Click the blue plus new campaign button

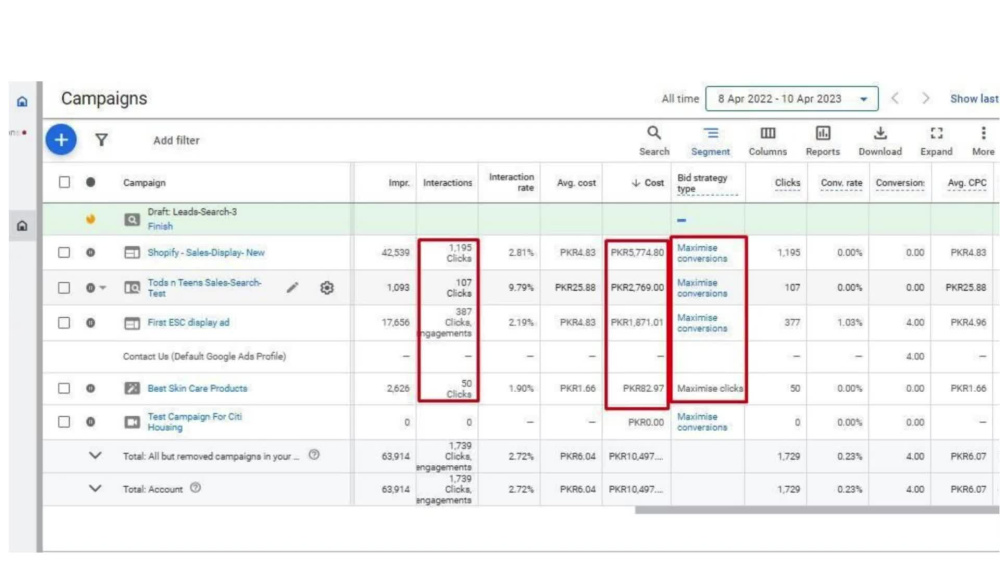click(61, 140)
